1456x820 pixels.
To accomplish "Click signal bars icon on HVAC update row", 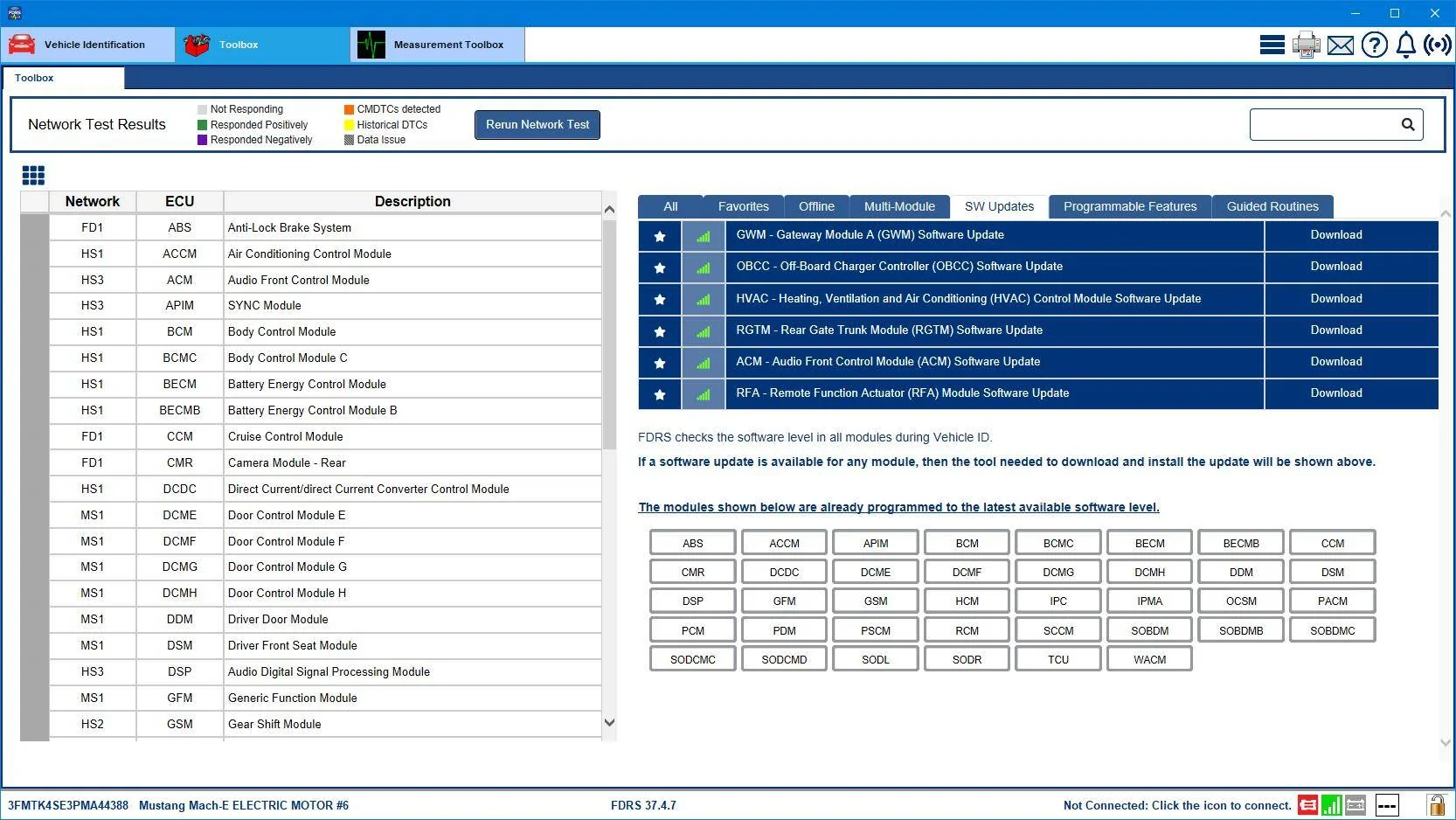I will coord(704,300).
